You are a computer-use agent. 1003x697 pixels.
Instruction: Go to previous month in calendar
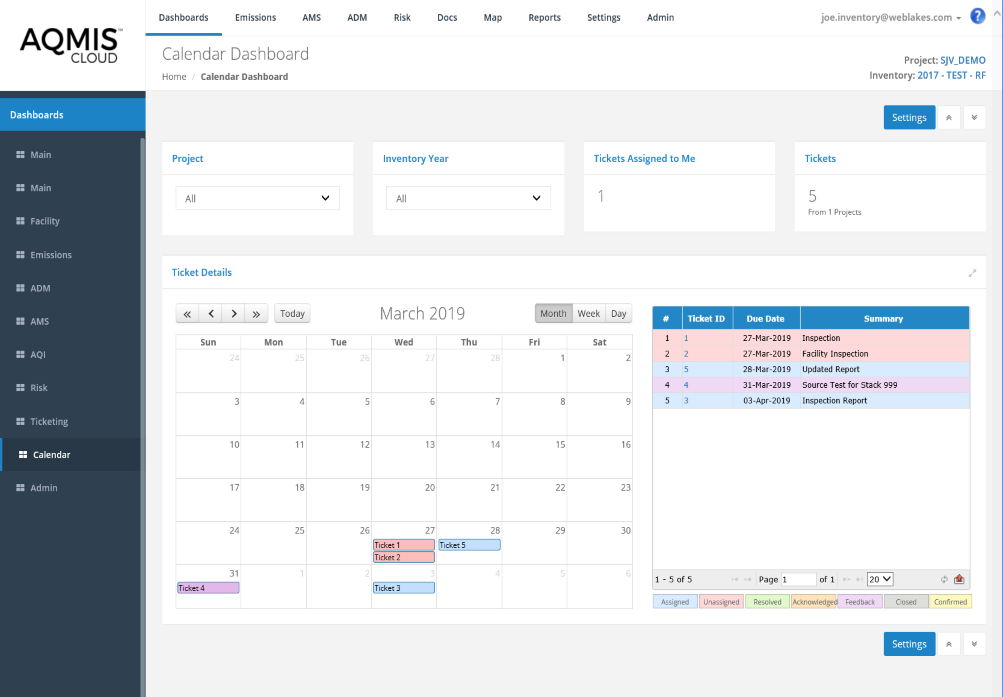click(x=210, y=313)
